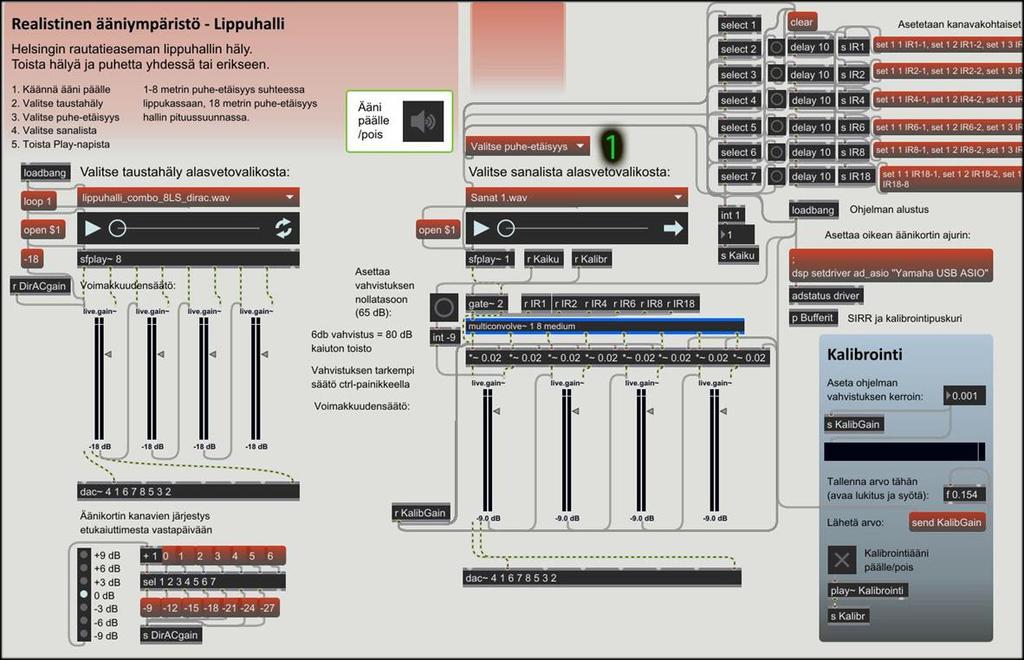Play the Sanat 1.wav word list

pos(481,228)
